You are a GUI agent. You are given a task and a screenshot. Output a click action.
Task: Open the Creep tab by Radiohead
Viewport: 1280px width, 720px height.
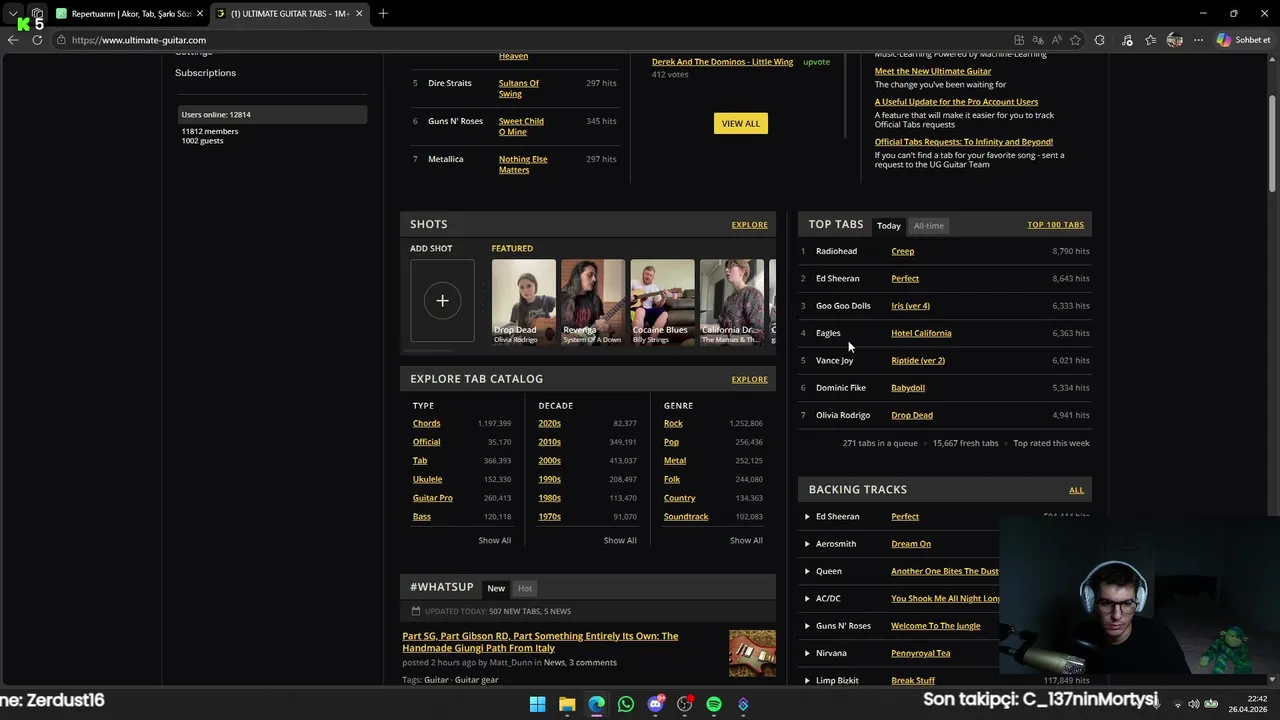coord(902,251)
